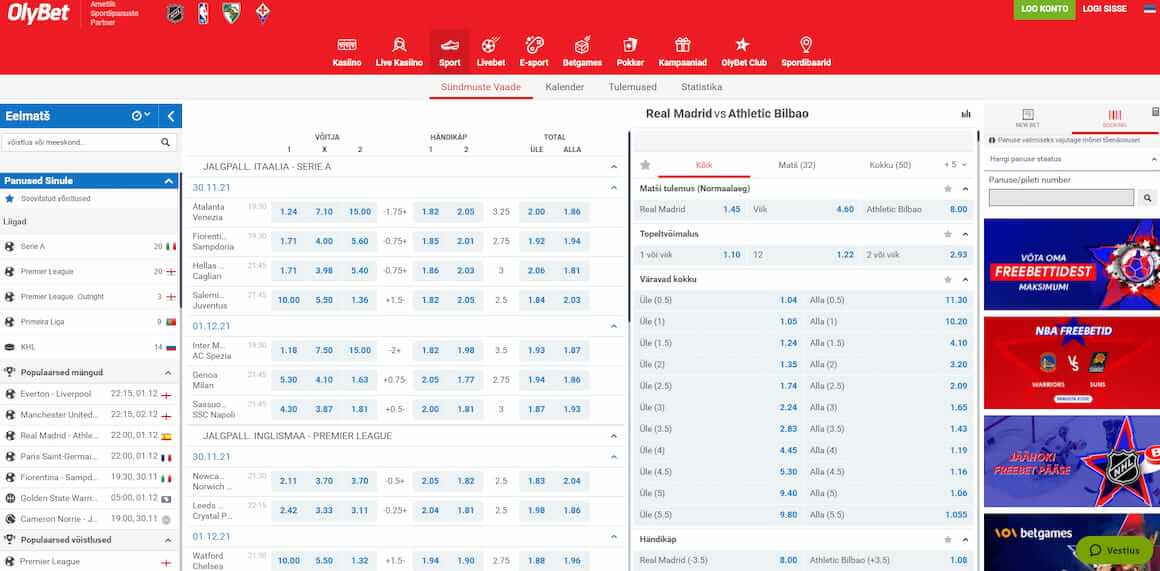
Task: Open the Booking tab in betslip
Action: tap(1114, 118)
